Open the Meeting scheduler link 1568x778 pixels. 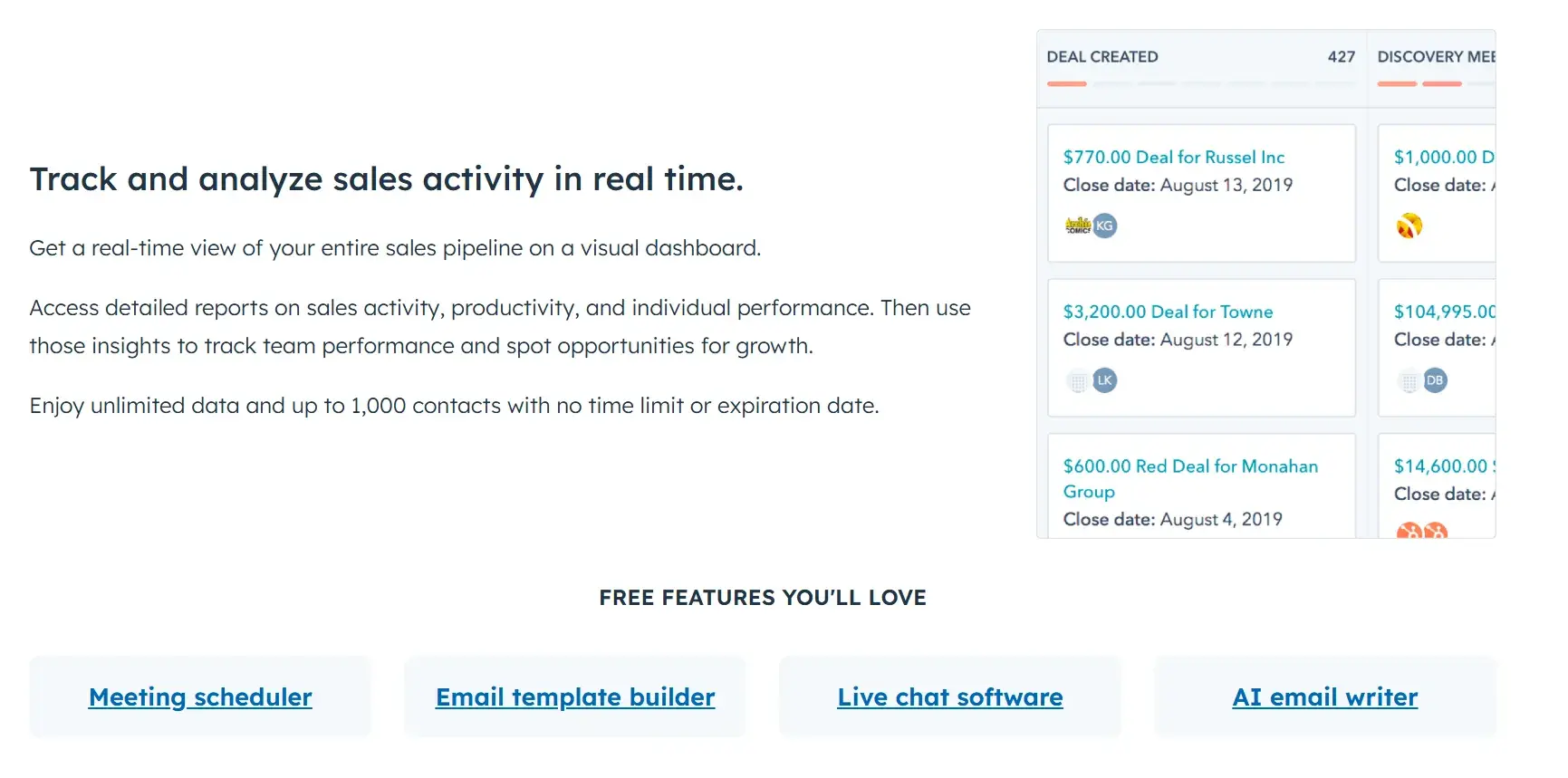pyautogui.click(x=200, y=697)
